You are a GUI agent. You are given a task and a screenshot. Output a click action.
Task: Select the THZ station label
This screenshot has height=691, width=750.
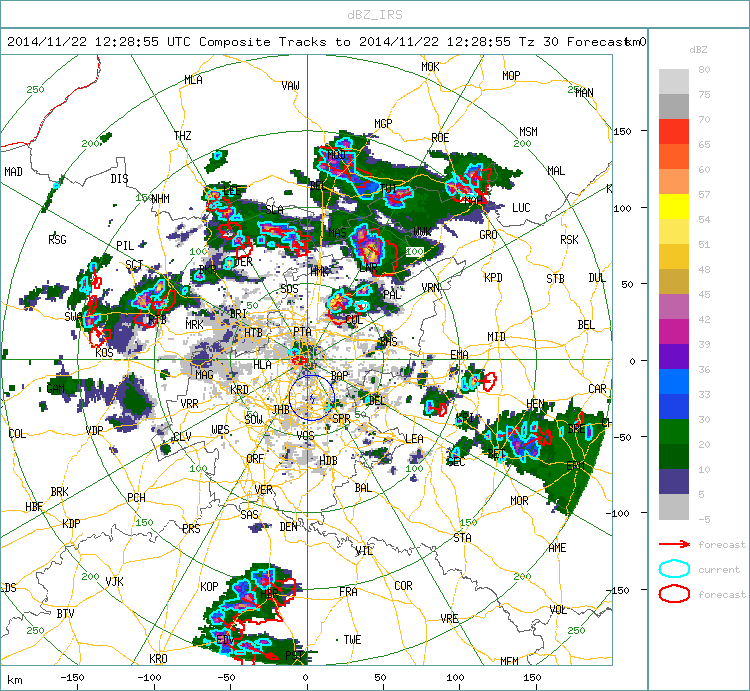click(183, 136)
